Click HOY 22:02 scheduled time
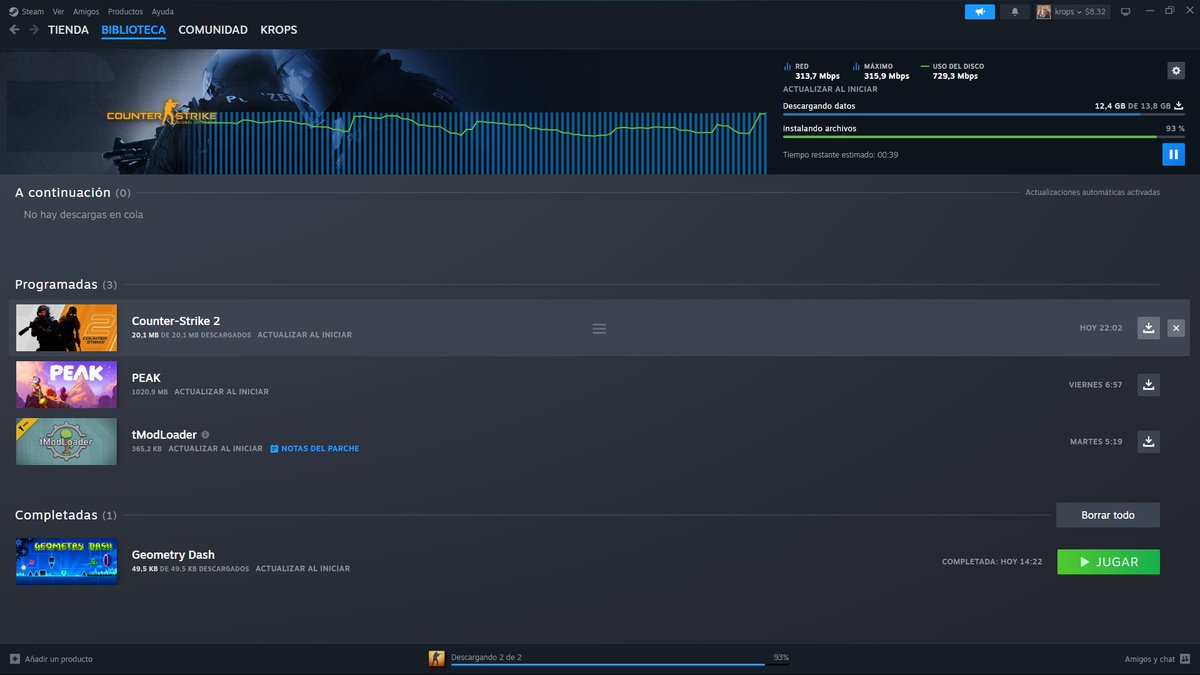Image resolution: width=1200 pixels, height=675 pixels. [x=1101, y=328]
